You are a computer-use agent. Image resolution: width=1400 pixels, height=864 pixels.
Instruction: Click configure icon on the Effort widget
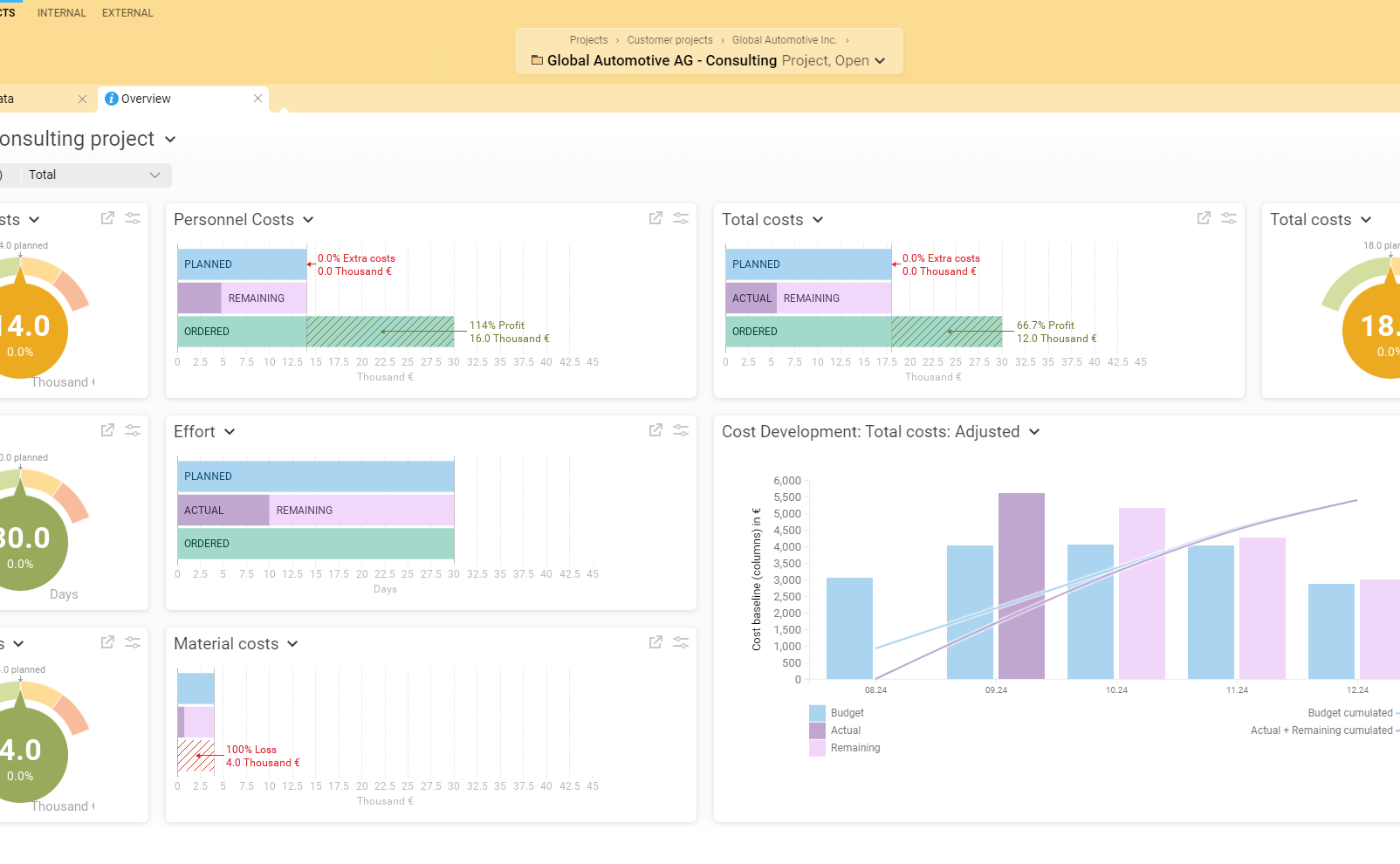681,429
